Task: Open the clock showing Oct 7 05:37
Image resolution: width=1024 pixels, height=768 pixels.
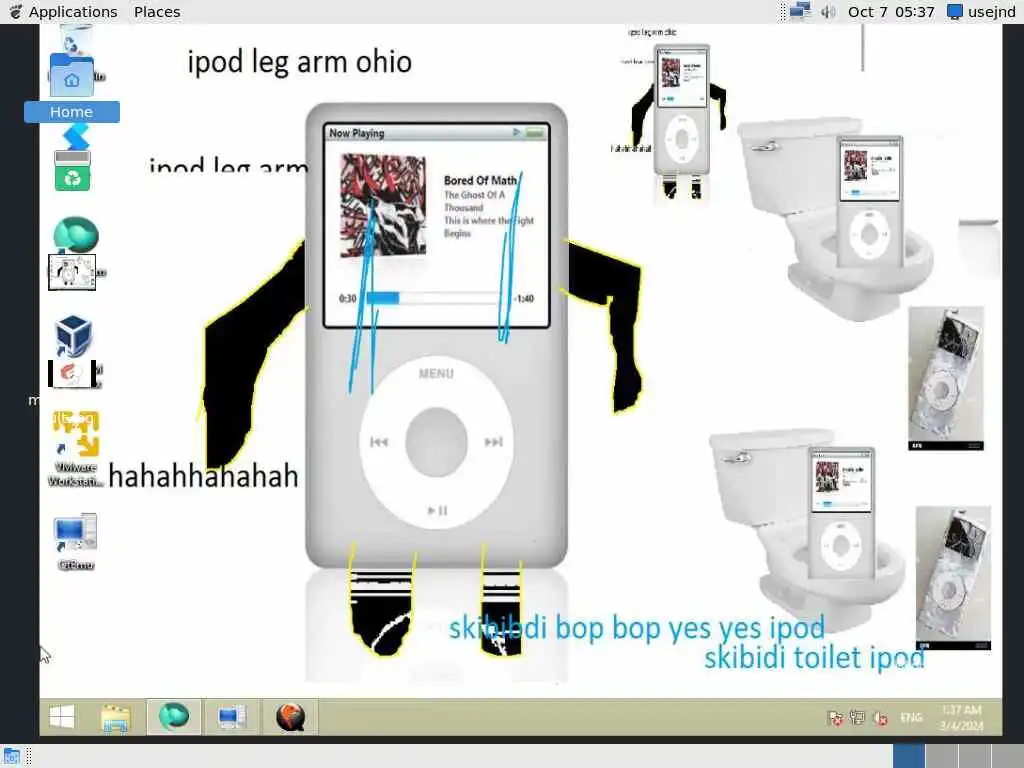Action: (891, 12)
